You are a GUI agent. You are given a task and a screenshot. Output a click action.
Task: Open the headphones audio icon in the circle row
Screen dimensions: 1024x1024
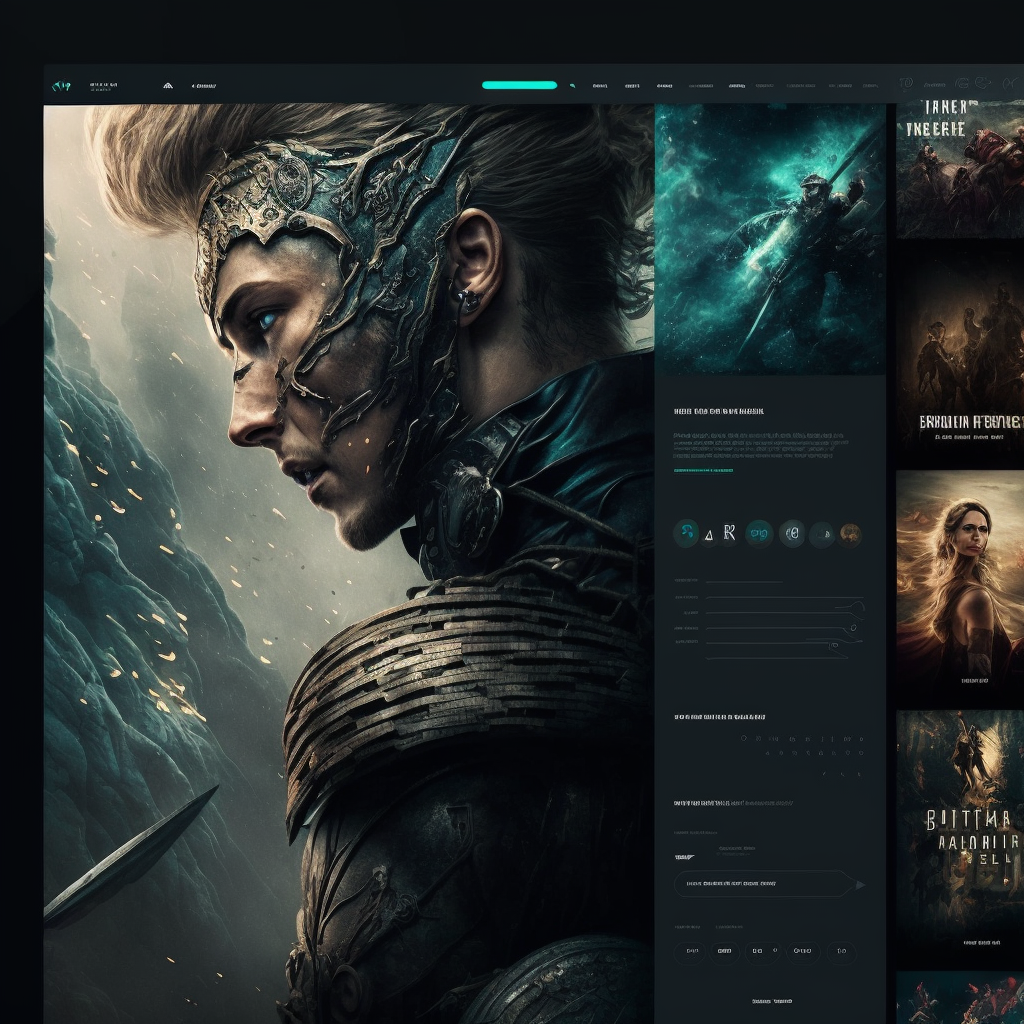point(793,535)
